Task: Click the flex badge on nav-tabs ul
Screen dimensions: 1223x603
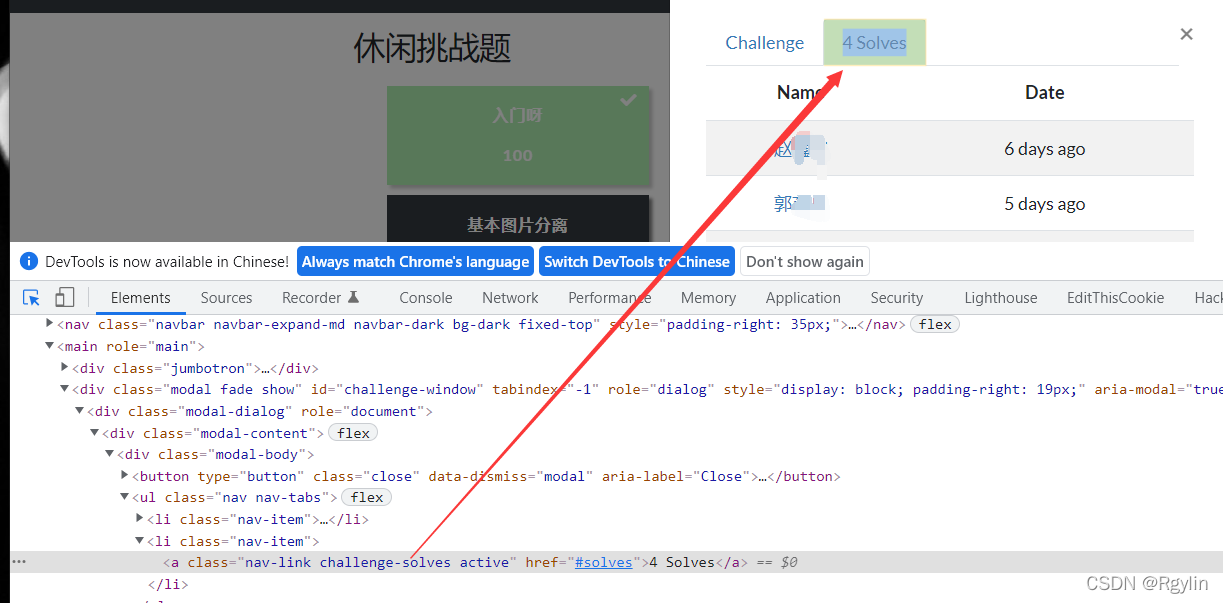Action: 367,498
